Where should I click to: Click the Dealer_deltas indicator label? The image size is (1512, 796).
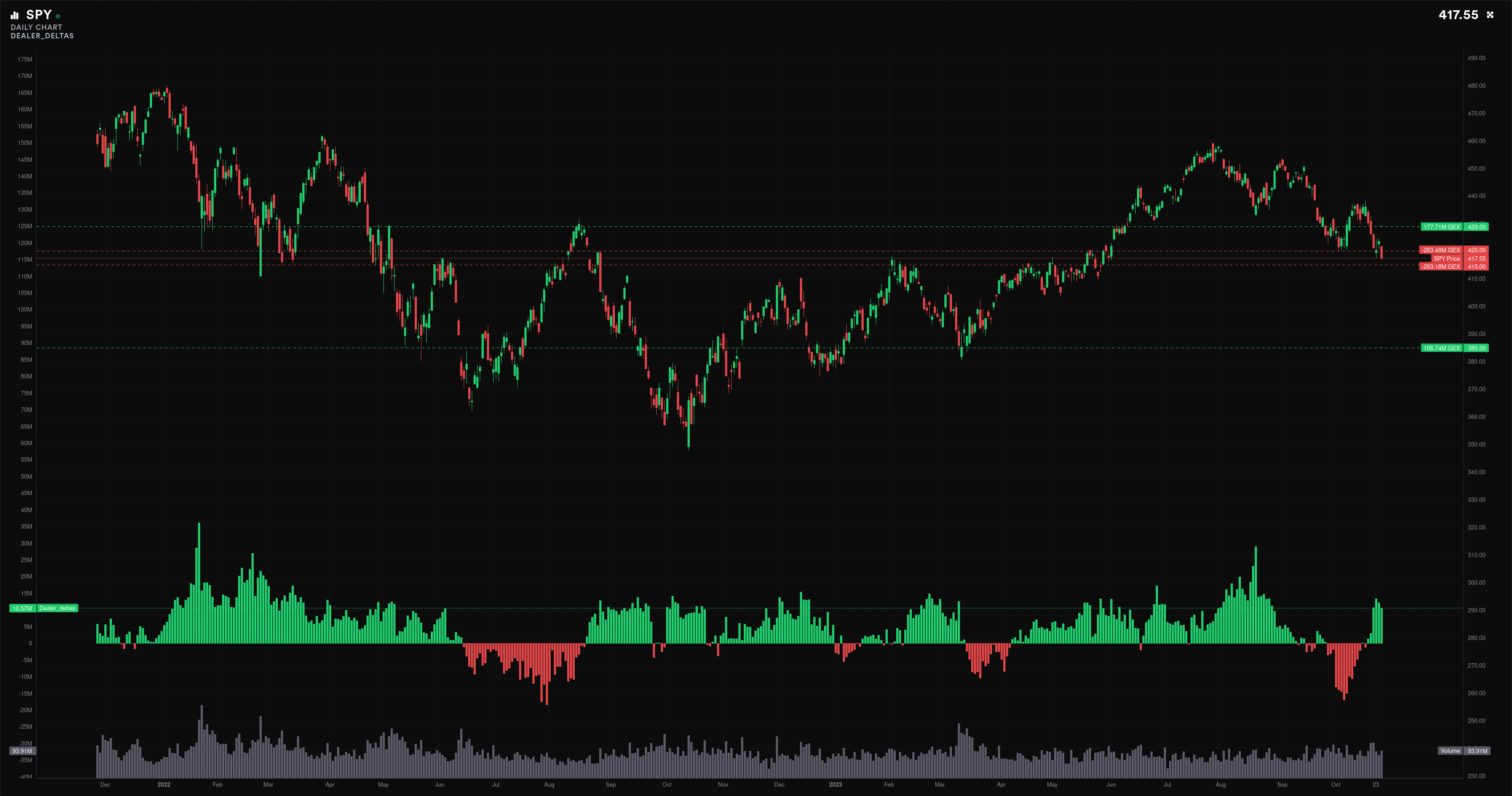[x=58, y=608]
